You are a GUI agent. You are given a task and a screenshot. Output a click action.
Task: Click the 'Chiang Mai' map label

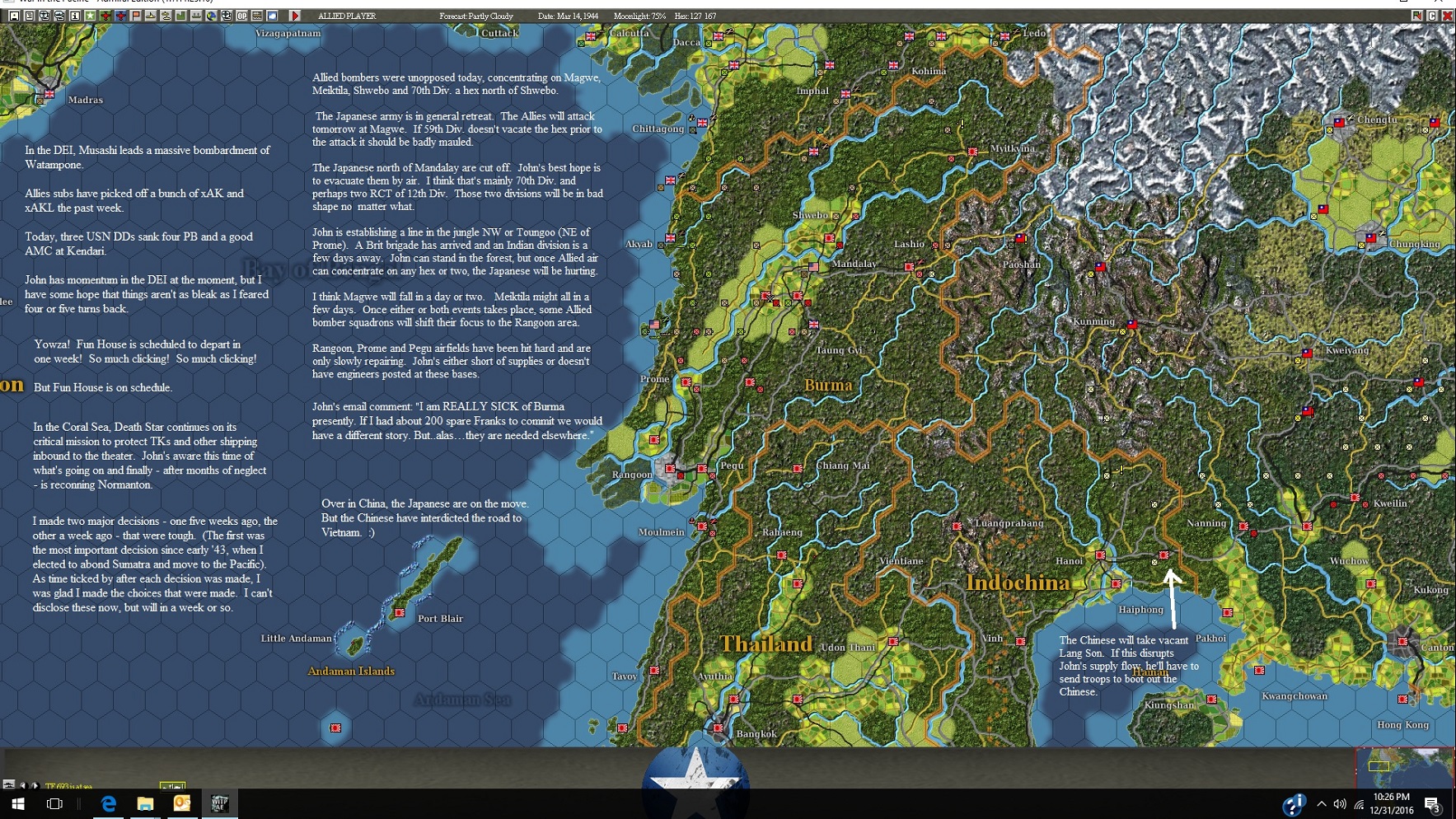pyautogui.click(x=843, y=465)
